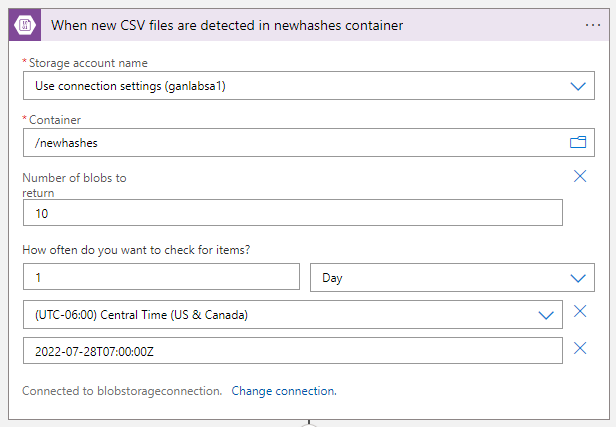Expand the Day frequency dropdown arrow
This screenshot has height=427, width=616.
click(x=577, y=278)
